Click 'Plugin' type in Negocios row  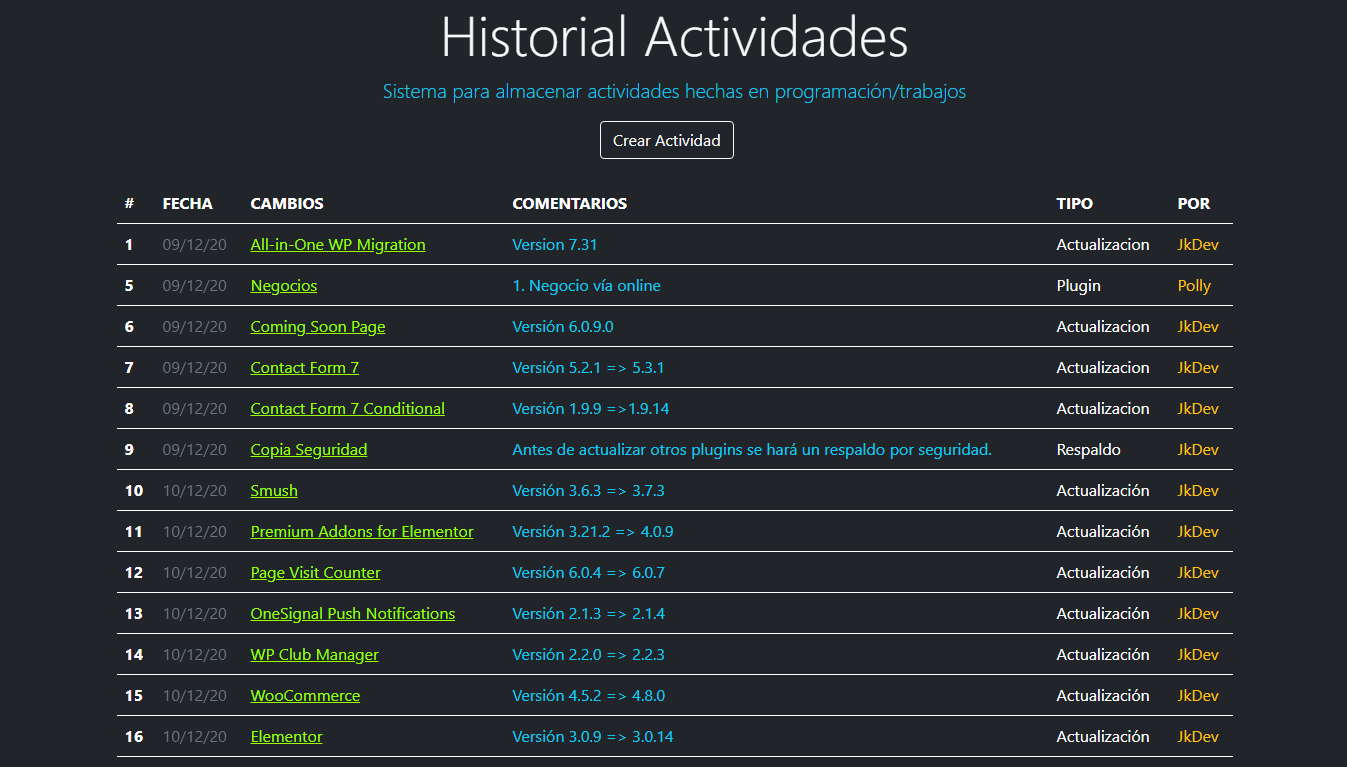1079,286
